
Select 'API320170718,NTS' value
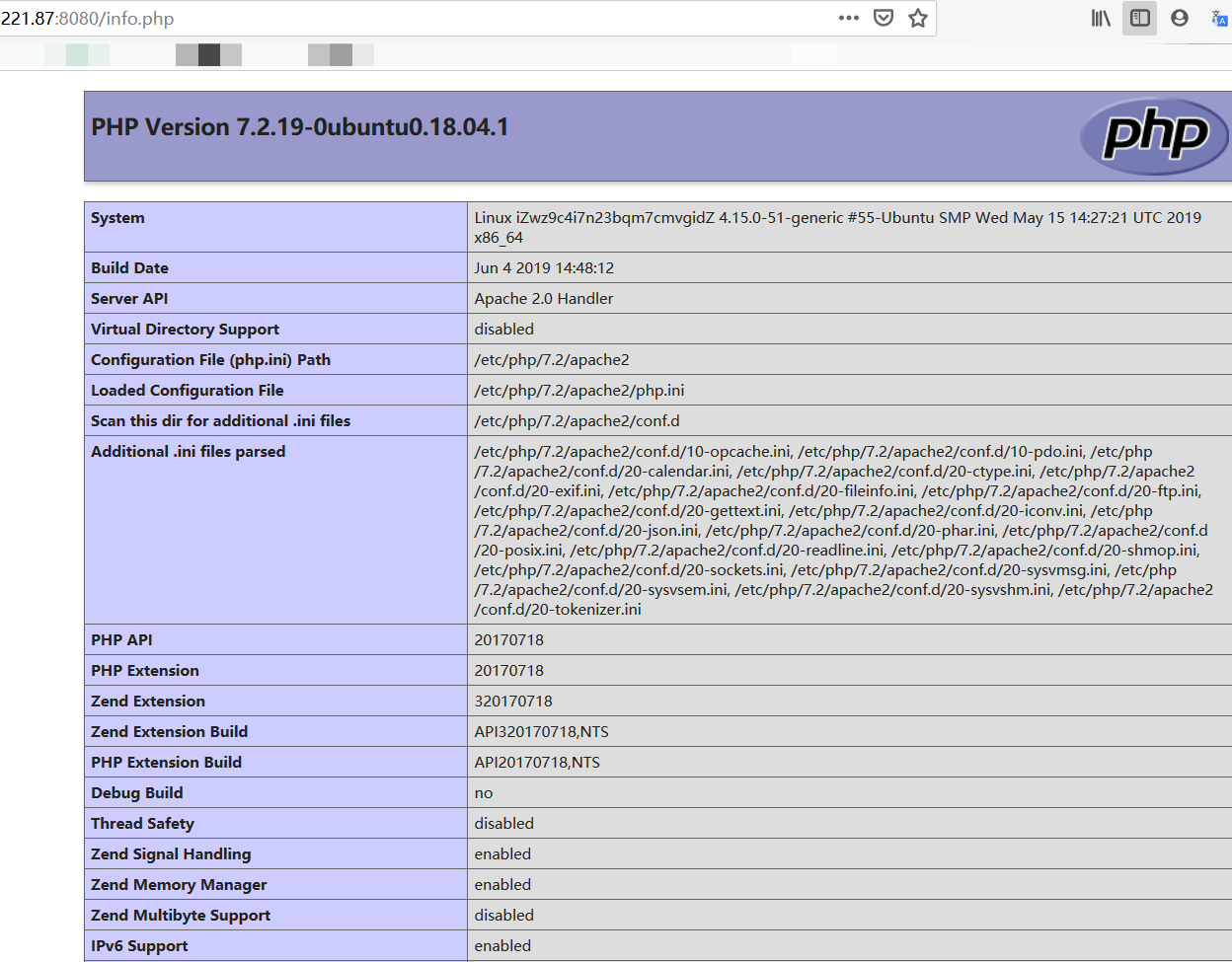[x=541, y=732]
